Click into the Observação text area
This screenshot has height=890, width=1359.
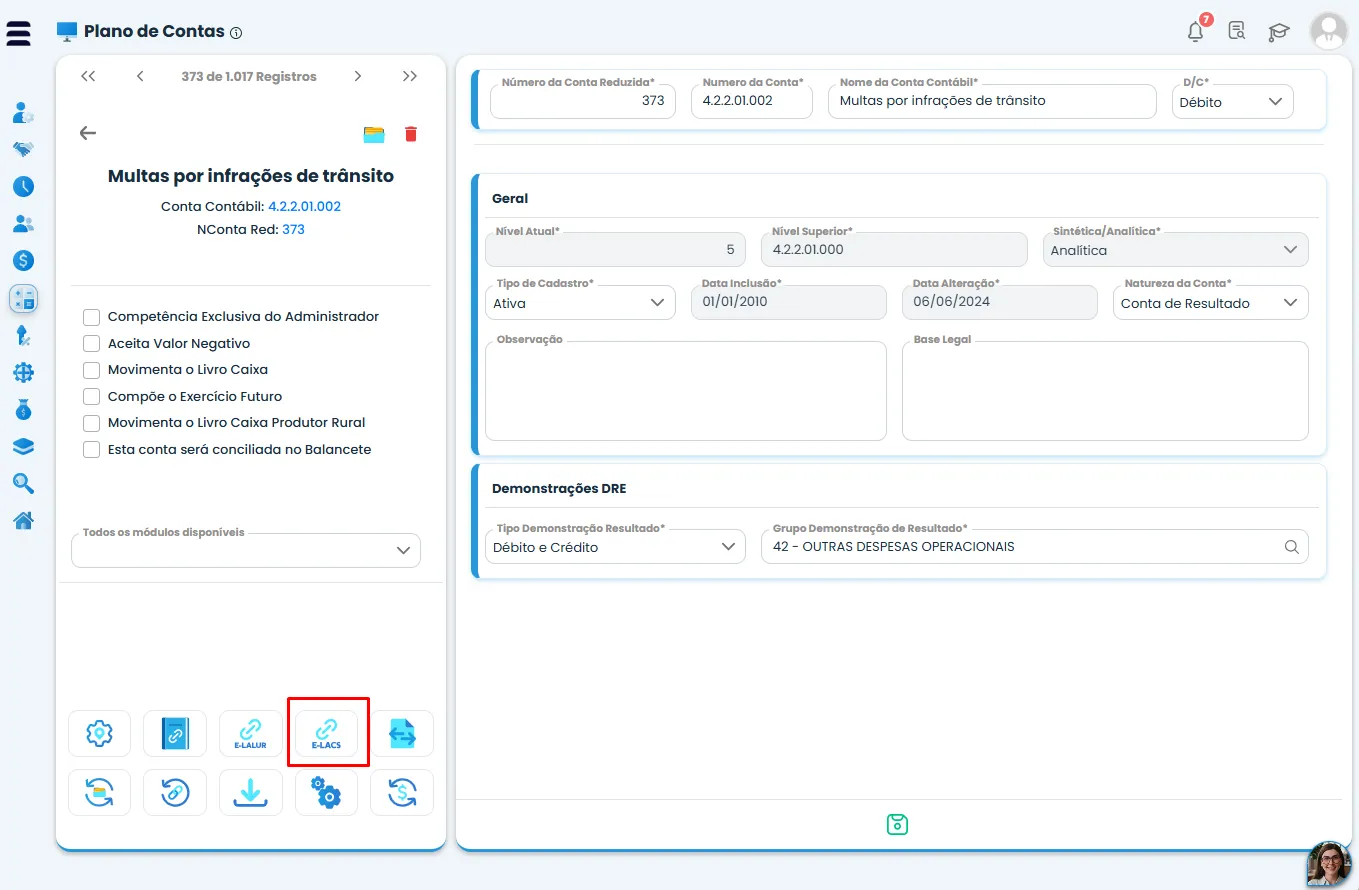coord(686,391)
